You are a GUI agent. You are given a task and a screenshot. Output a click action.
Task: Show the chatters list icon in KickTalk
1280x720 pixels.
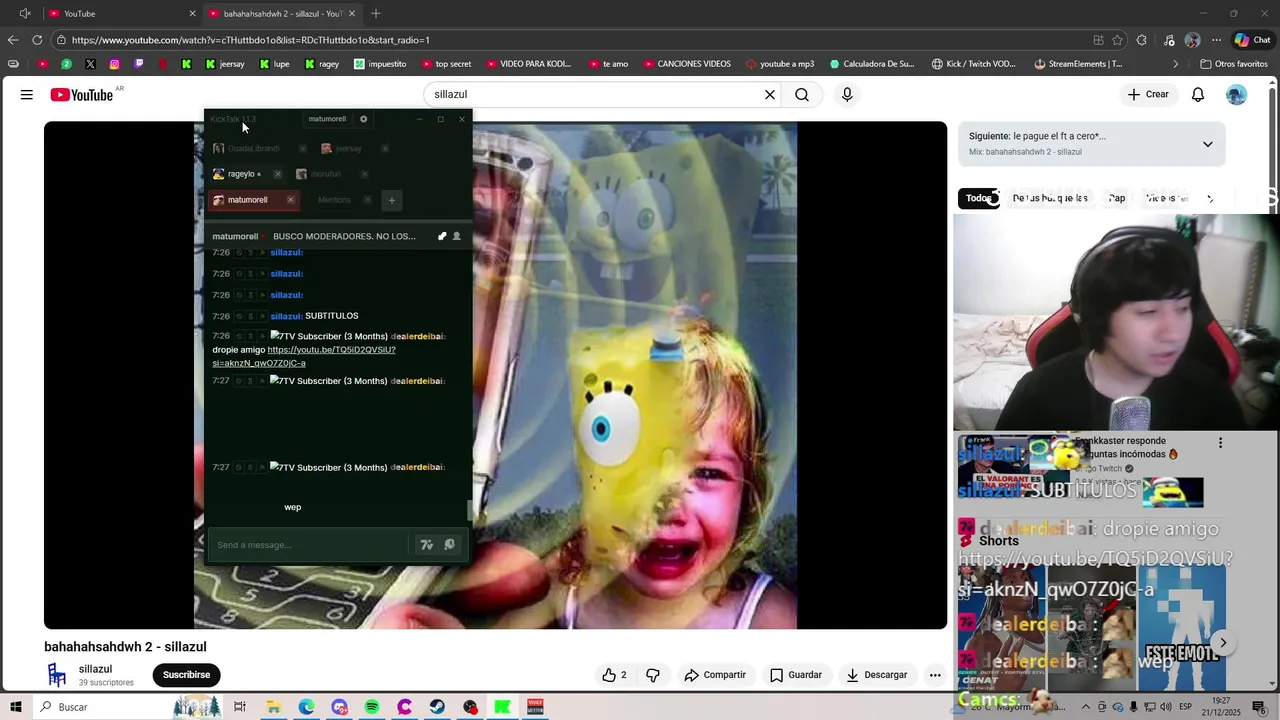coord(457,237)
